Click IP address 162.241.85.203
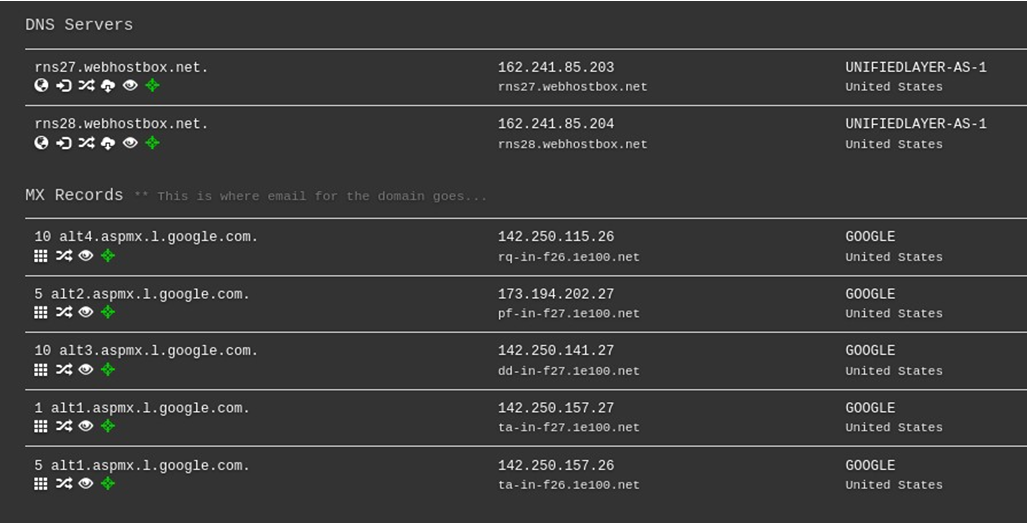 coord(556,67)
